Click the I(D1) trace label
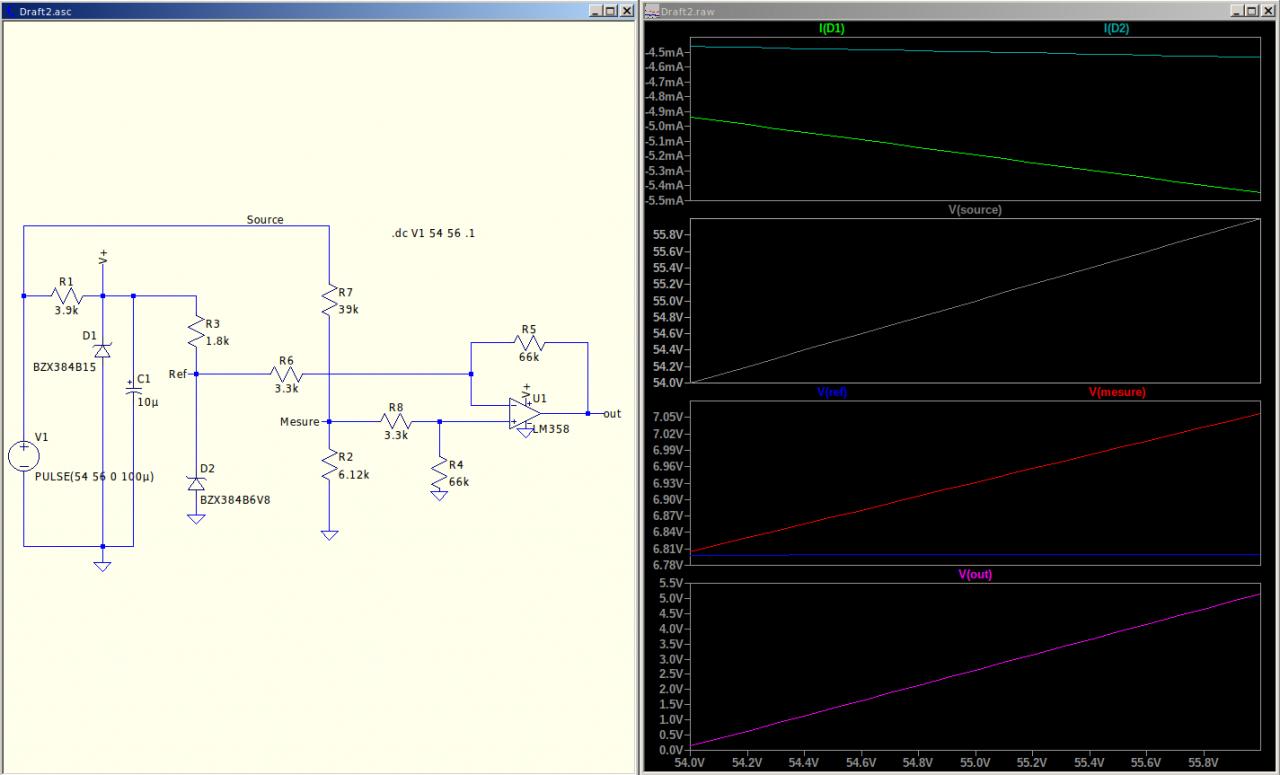1280x775 pixels. (x=832, y=29)
